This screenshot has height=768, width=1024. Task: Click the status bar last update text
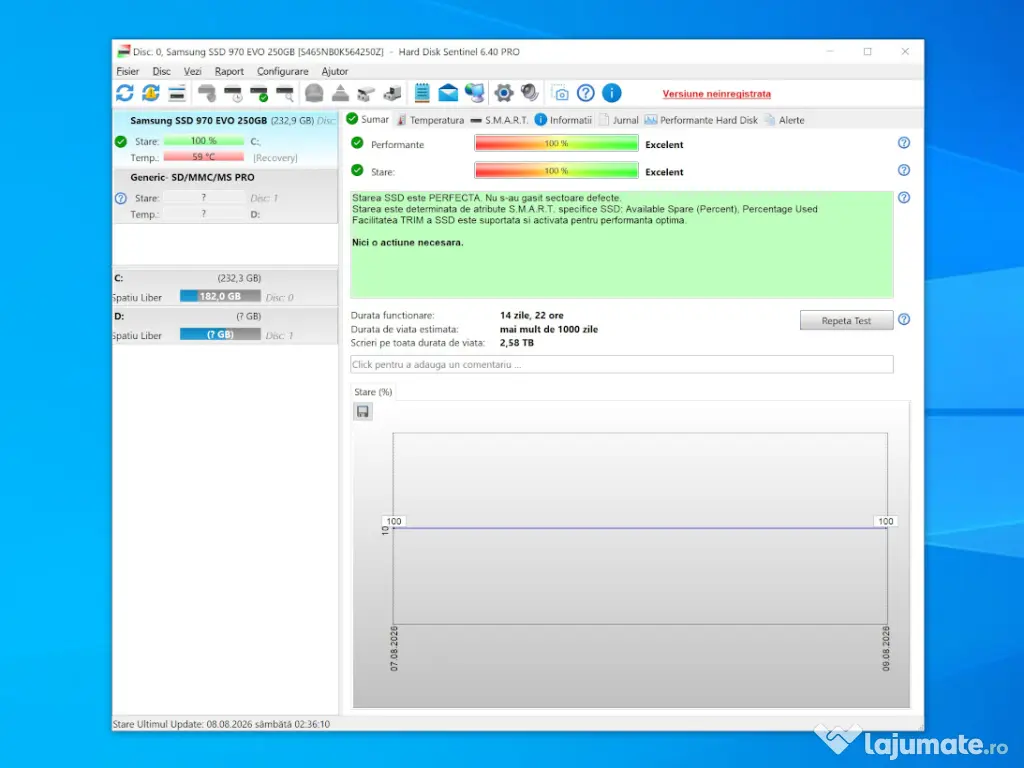point(221,724)
